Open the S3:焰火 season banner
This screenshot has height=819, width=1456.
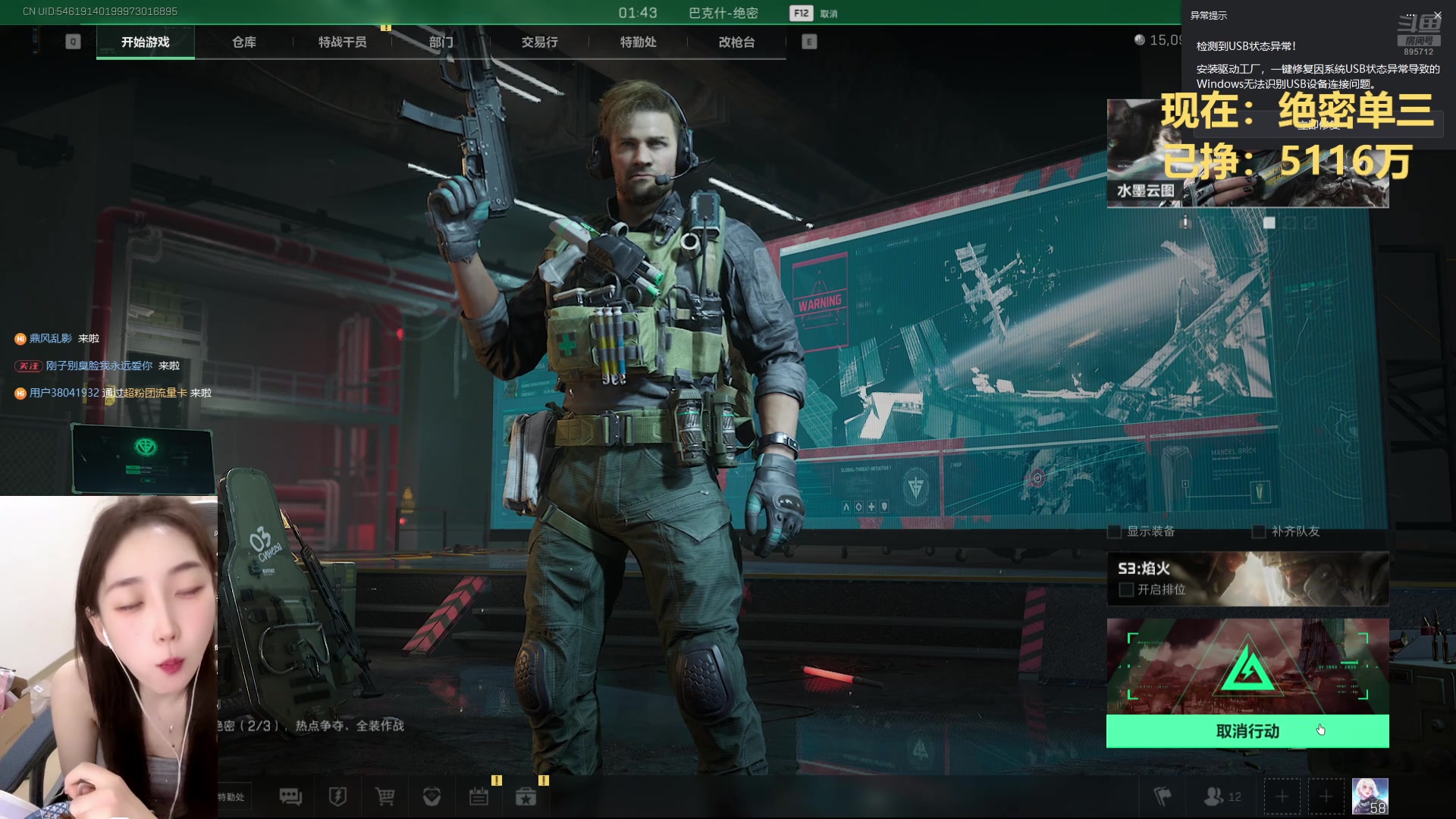coord(1247,579)
